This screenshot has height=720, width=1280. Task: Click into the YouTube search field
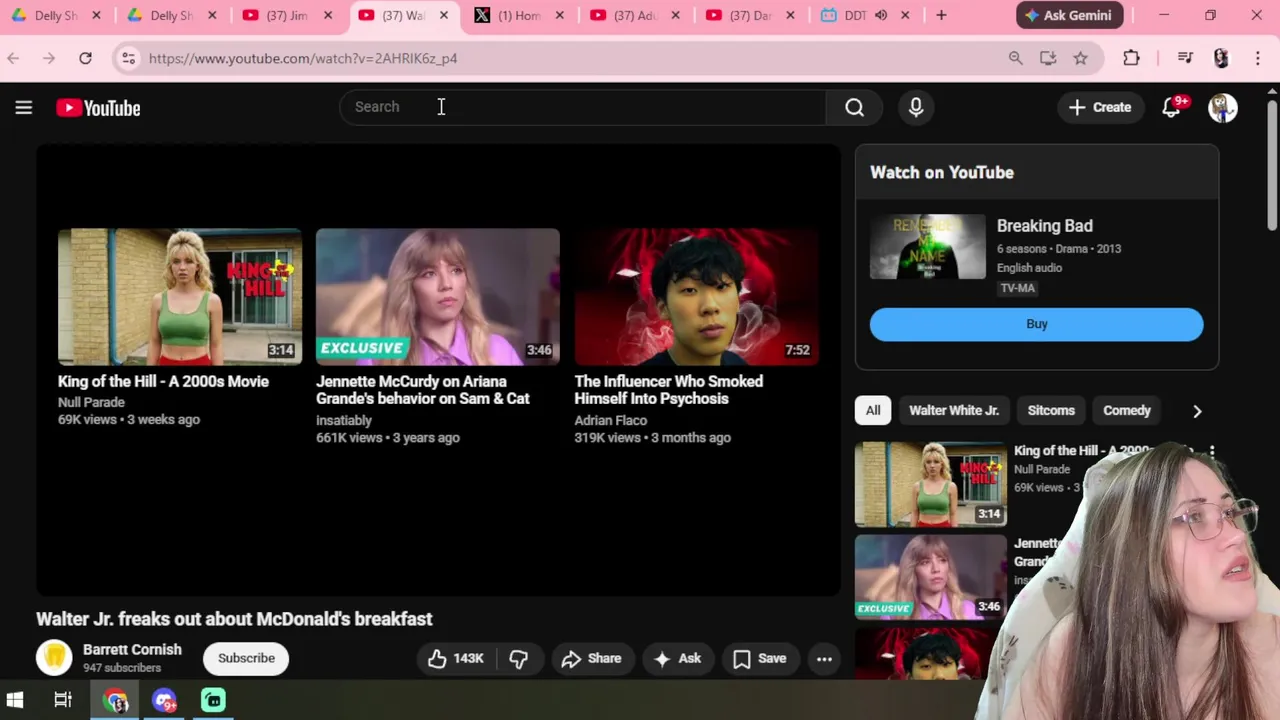[x=584, y=107]
